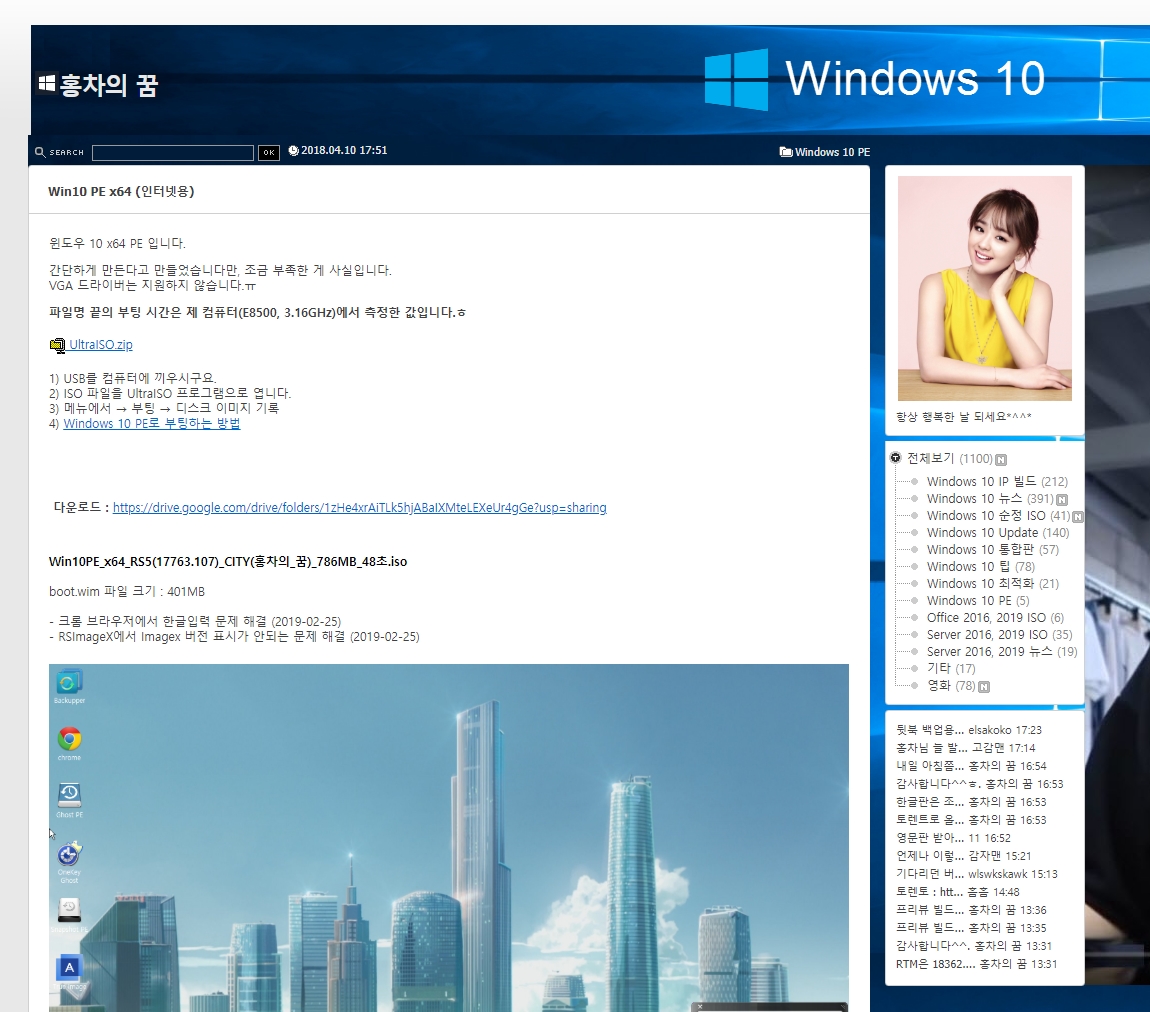Open the Windows 10 PE (5) tree category
The width and height of the screenshot is (1150, 1012).
click(x=978, y=601)
